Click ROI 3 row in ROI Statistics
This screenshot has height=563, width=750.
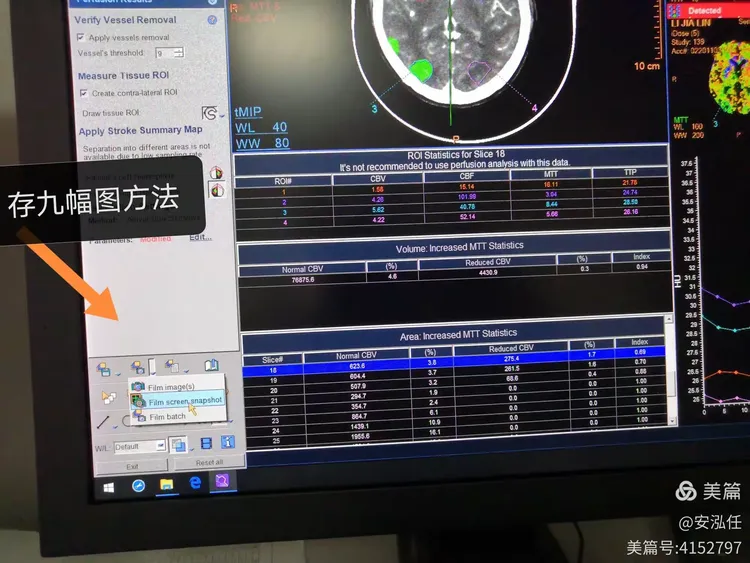click(x=452, y=208)
